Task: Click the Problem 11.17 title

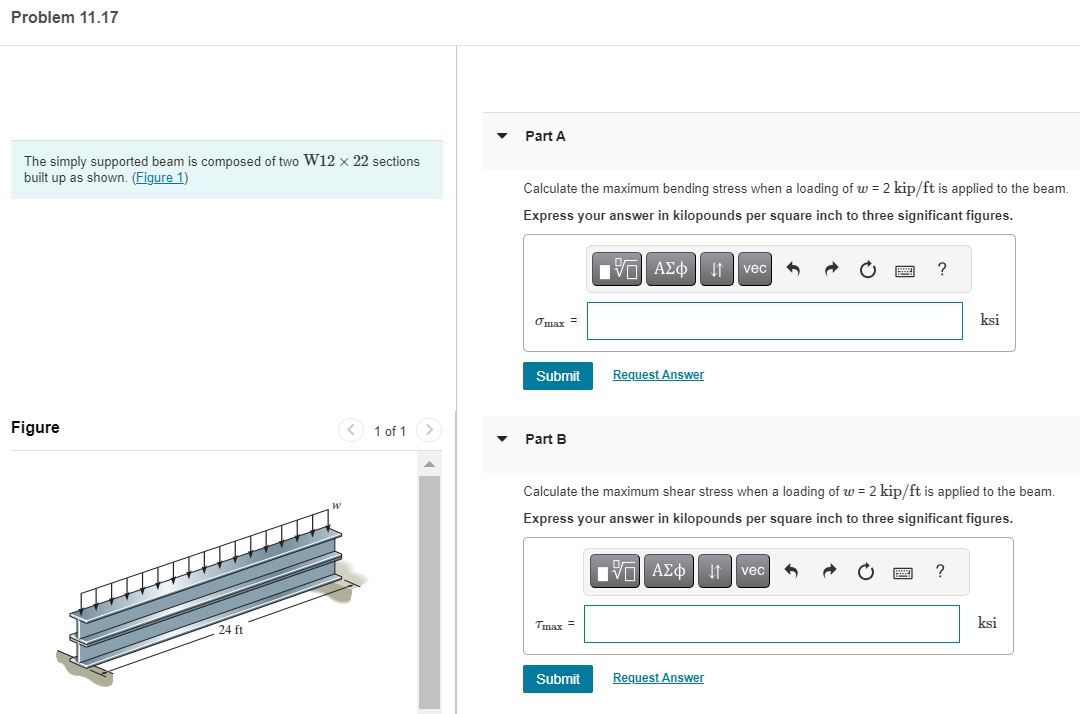Action: [x=65, y=18]
